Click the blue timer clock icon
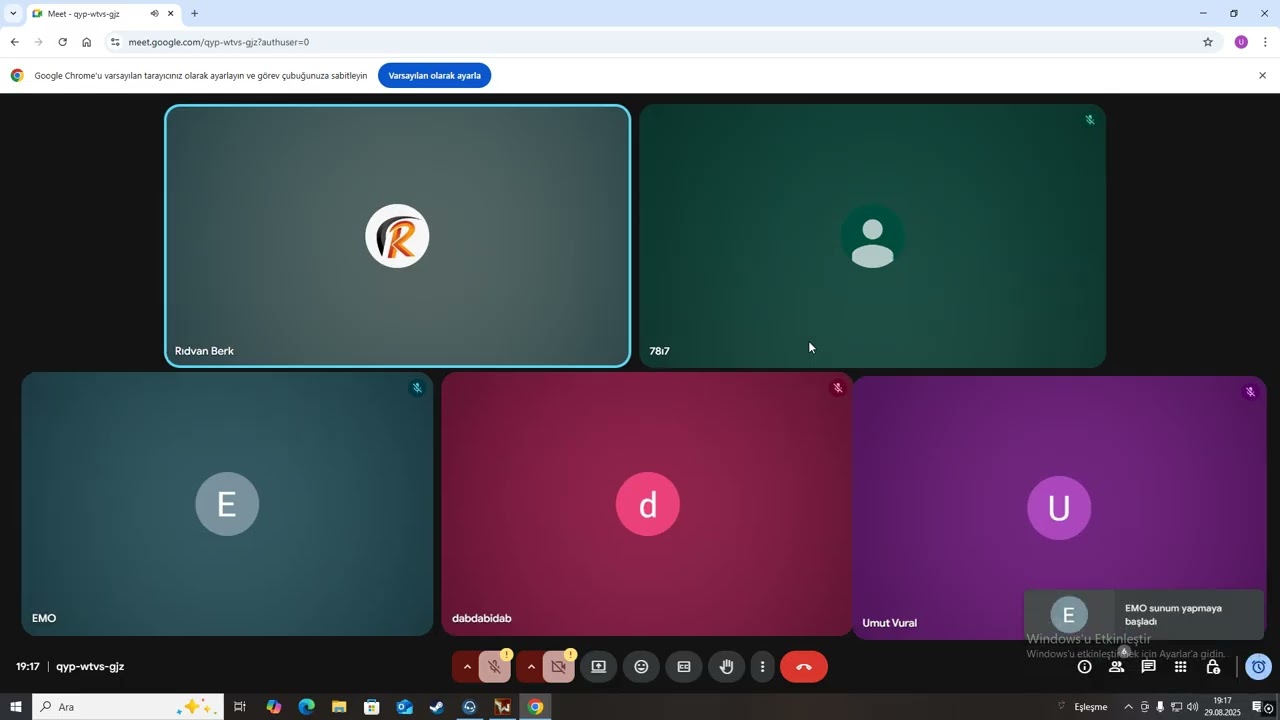 [x=1259, y=667]
